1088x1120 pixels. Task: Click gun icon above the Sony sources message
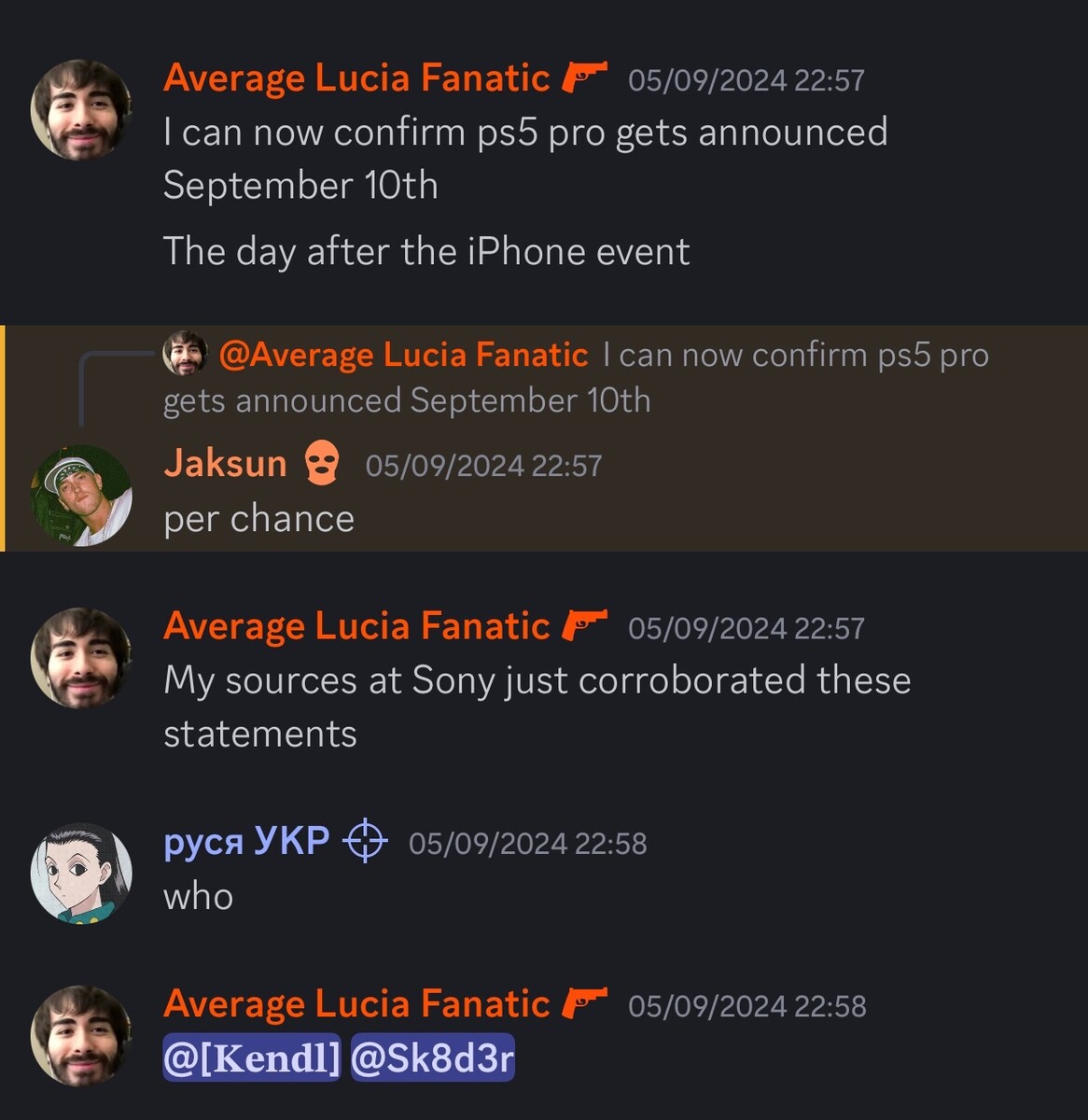pyautogui.click(x=585, y=625)
